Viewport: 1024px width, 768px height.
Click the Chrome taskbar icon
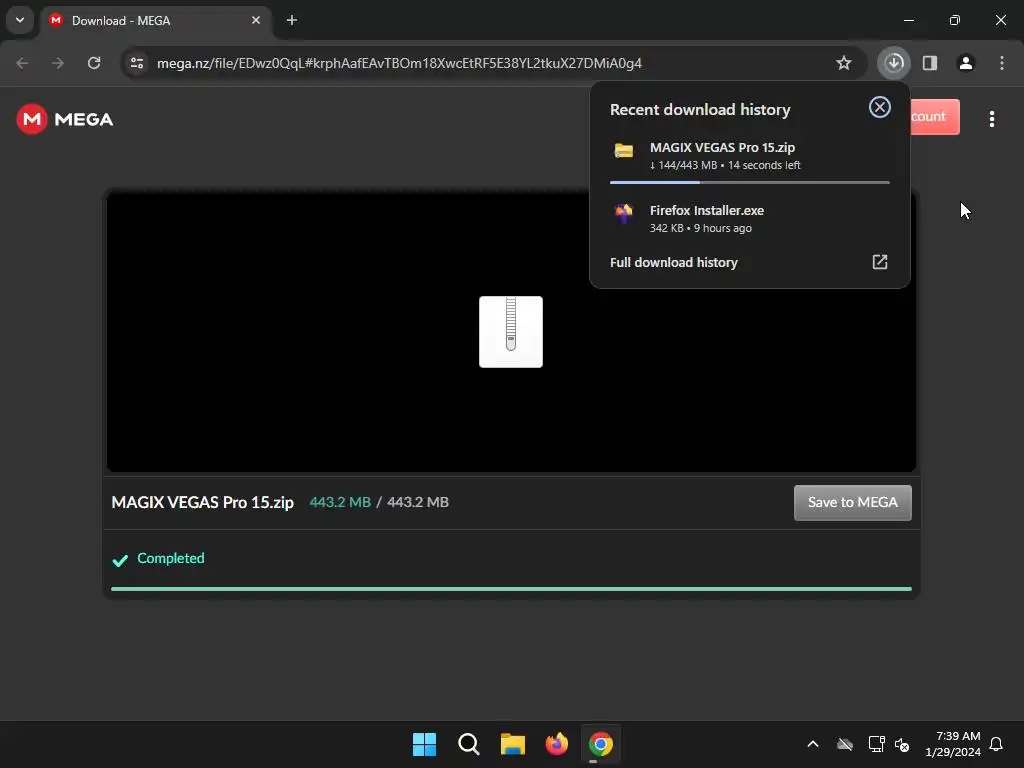point(600,744)
